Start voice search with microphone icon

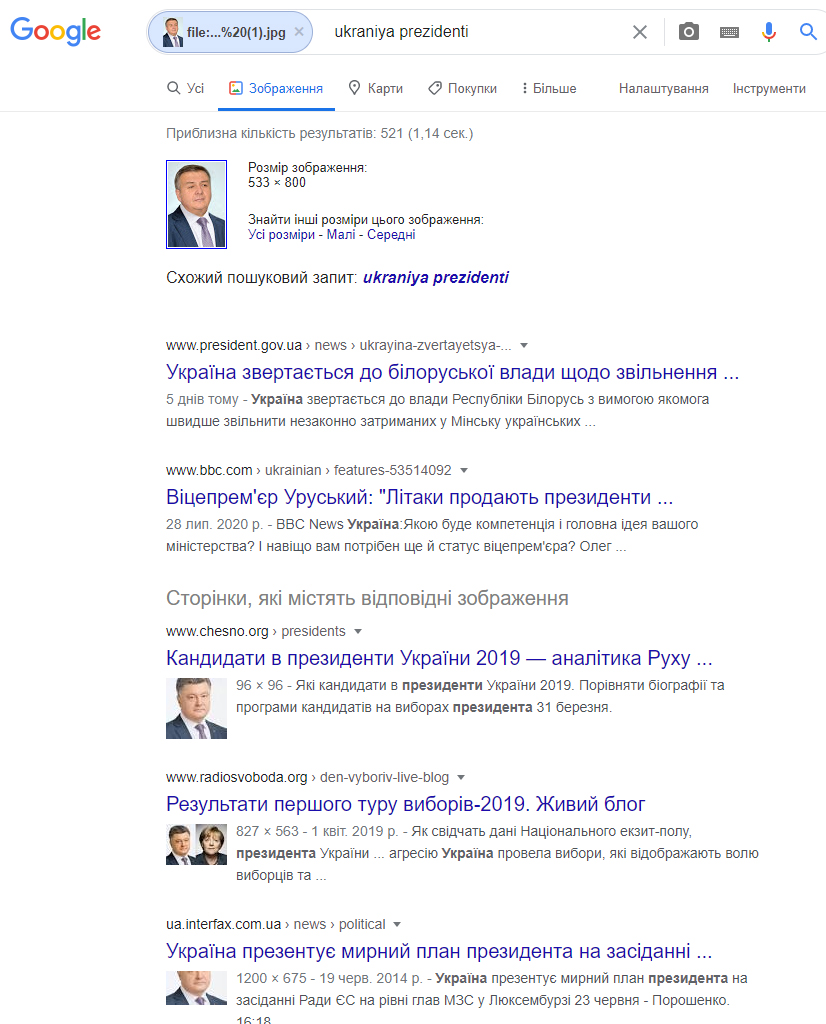(769, 31)
